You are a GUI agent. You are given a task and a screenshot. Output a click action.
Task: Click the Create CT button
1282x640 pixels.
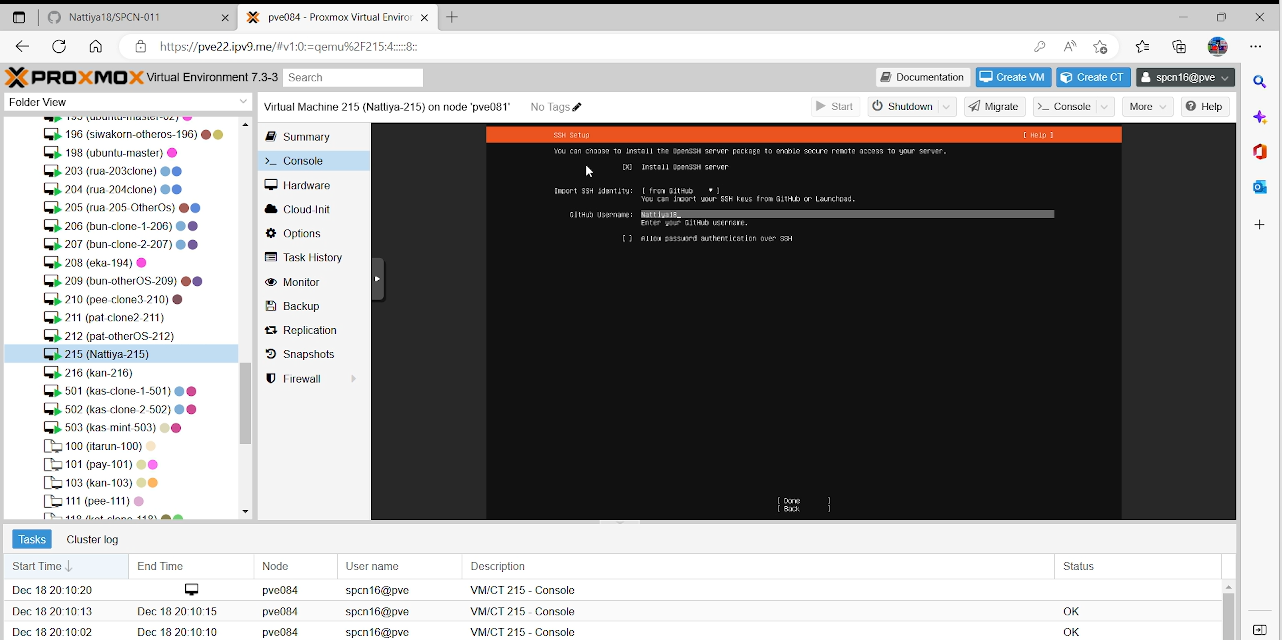(1093, 77)
